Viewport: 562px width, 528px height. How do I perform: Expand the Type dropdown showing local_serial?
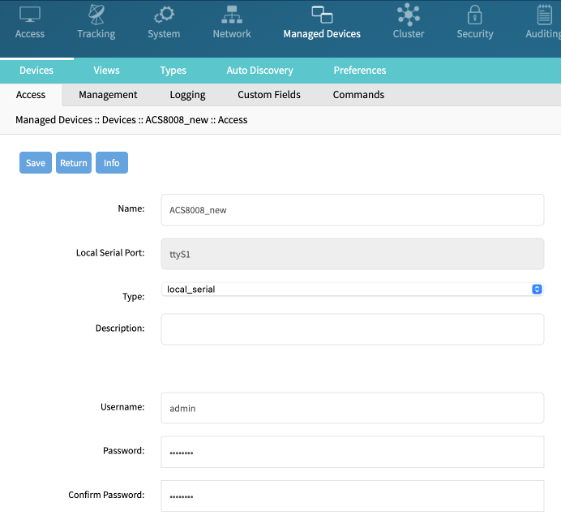pos(352,289)
